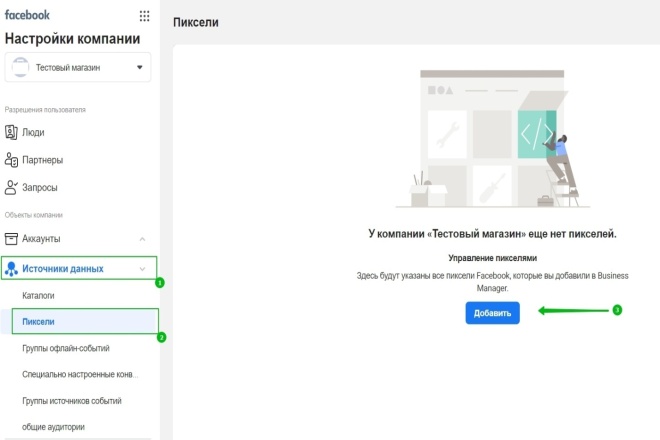Click the blue Добавить button

point(492,313)
